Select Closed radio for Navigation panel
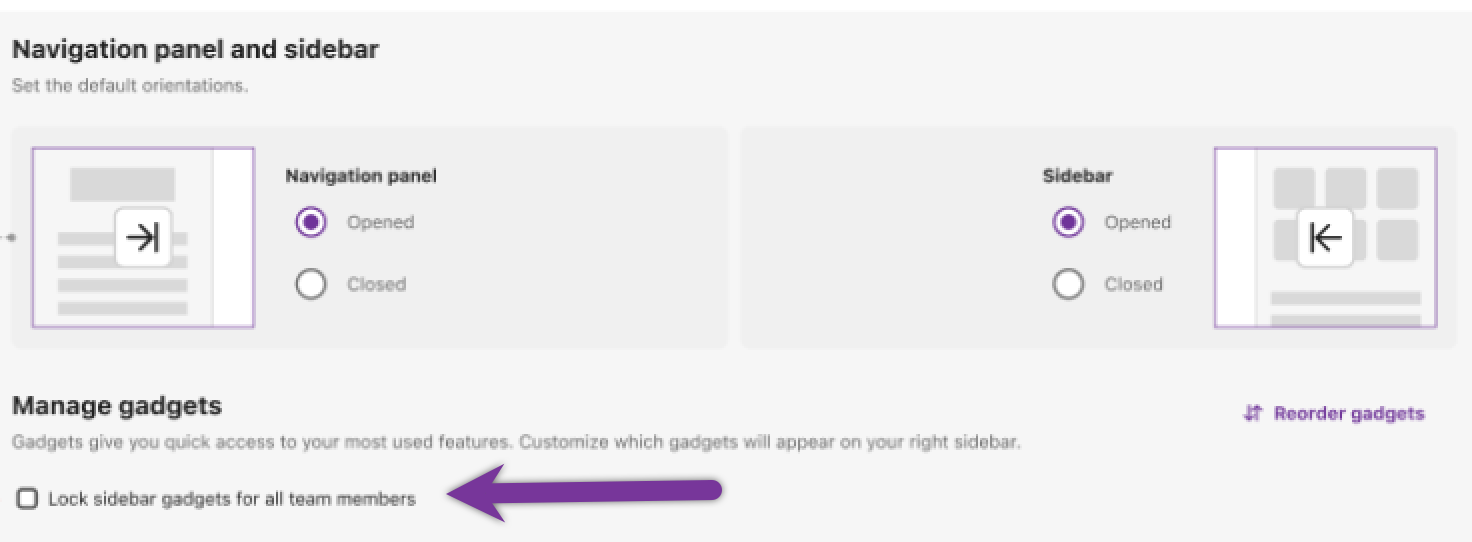 (x=311, y=284)
